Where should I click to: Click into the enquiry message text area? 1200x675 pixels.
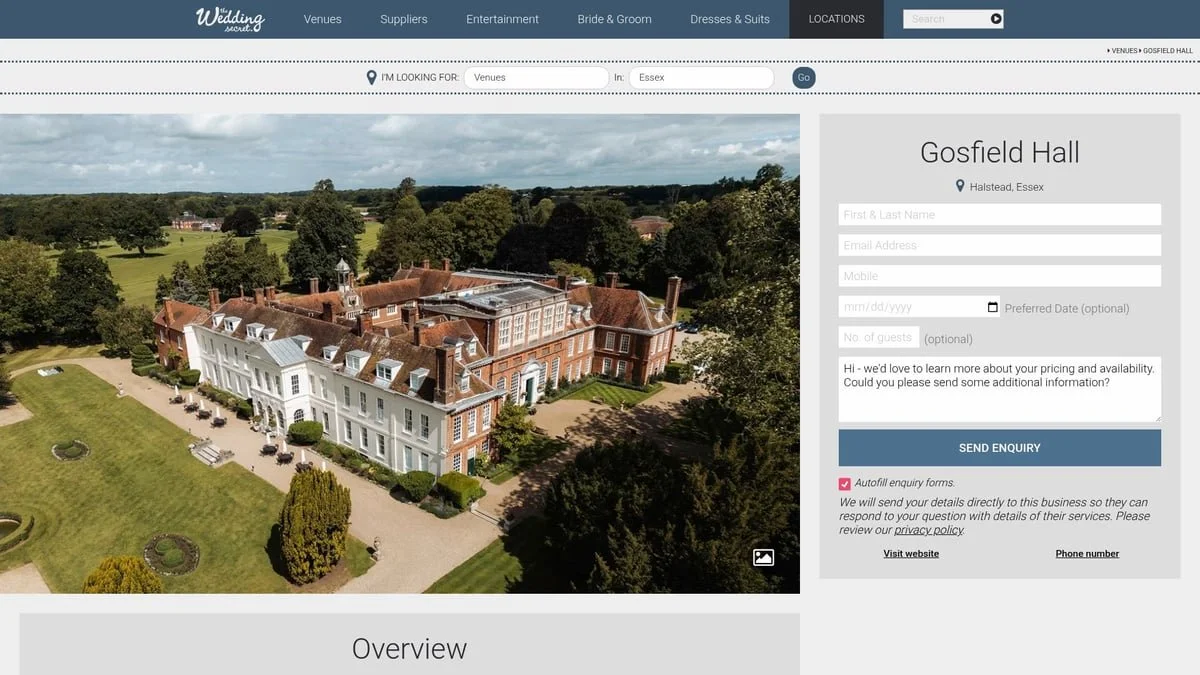(1000, 389)
